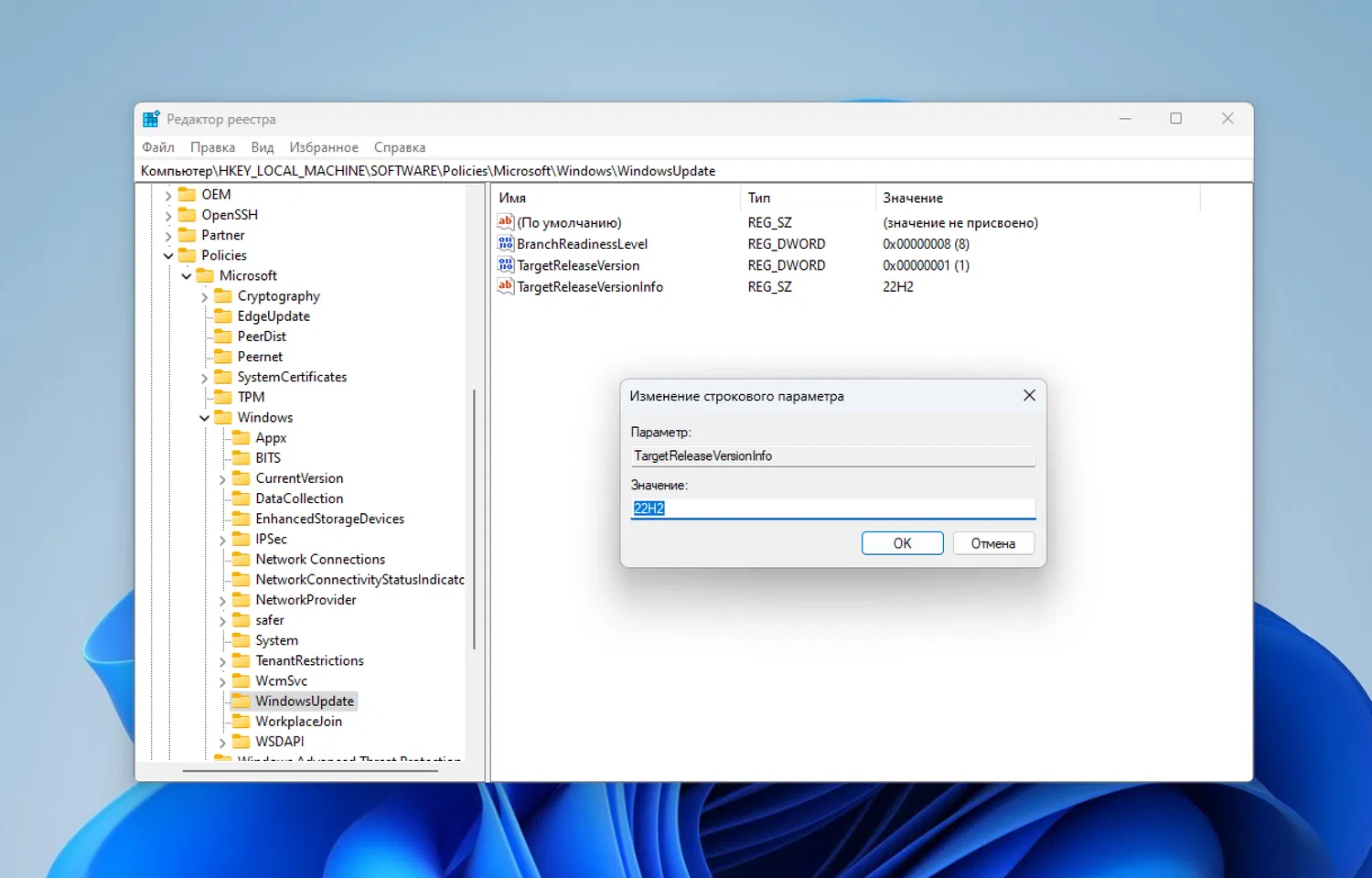
Task: Select the EnhancedStorageDevices folder icon
Action: 241,519
